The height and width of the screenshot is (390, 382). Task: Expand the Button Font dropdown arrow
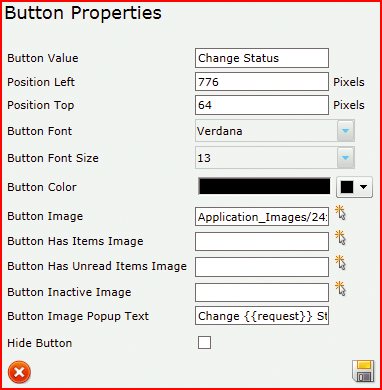345,131
